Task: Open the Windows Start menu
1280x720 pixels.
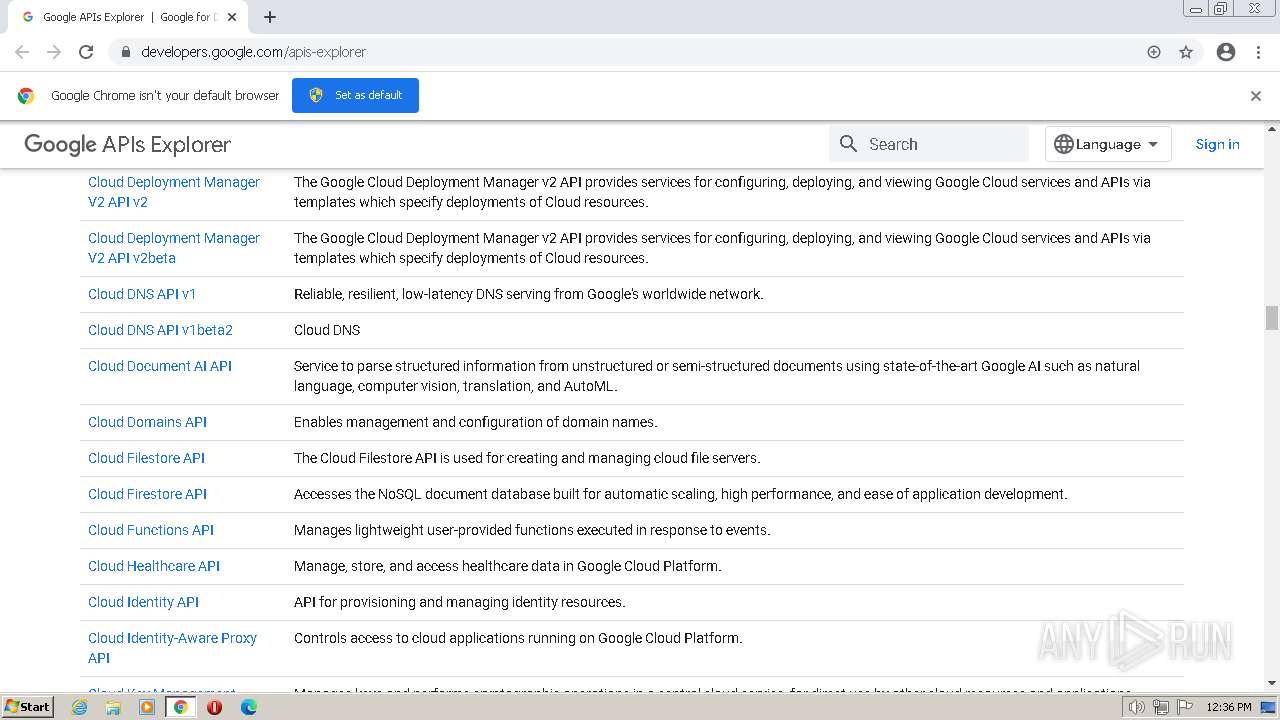Action: click(x=27, y=706)
